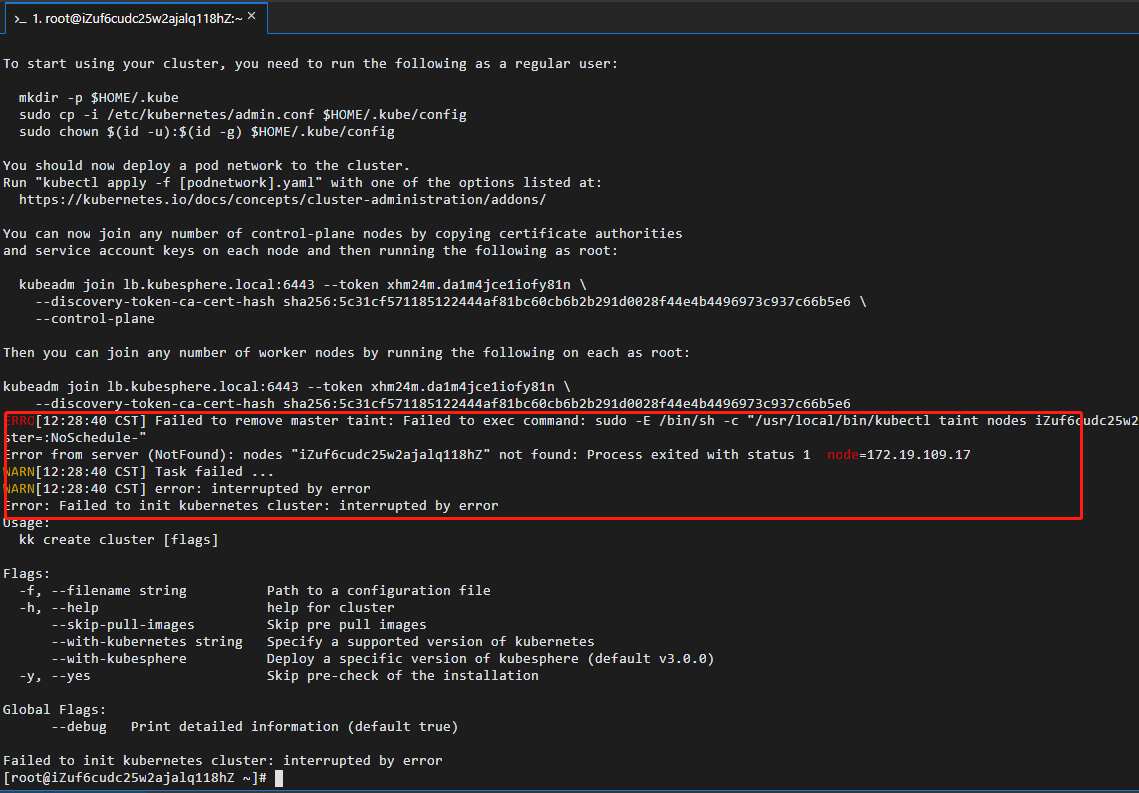
Task: Click the kubernetes.io addons URL
Action: click(283, 200)
